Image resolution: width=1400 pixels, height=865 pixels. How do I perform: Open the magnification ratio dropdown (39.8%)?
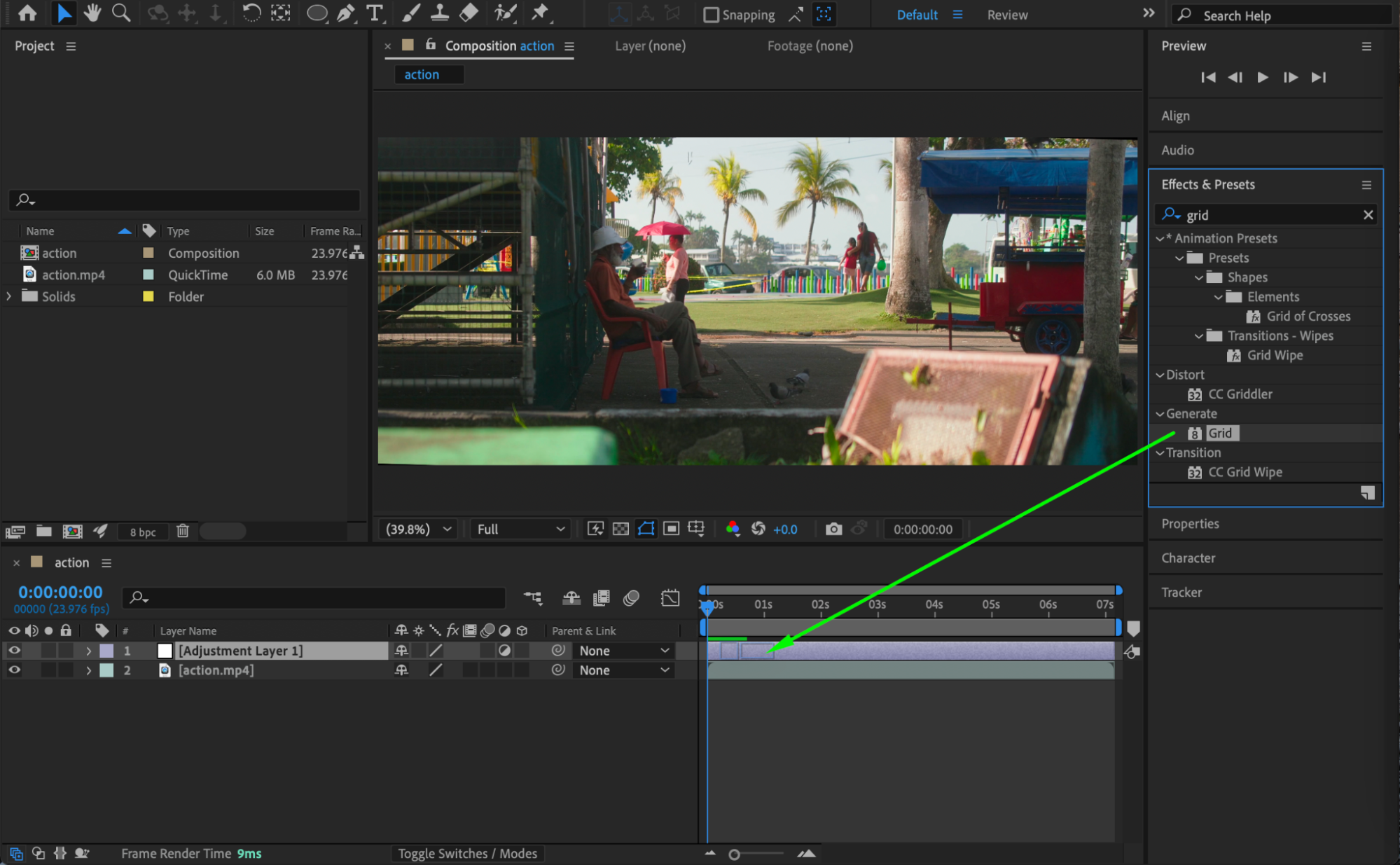[418, 529]
